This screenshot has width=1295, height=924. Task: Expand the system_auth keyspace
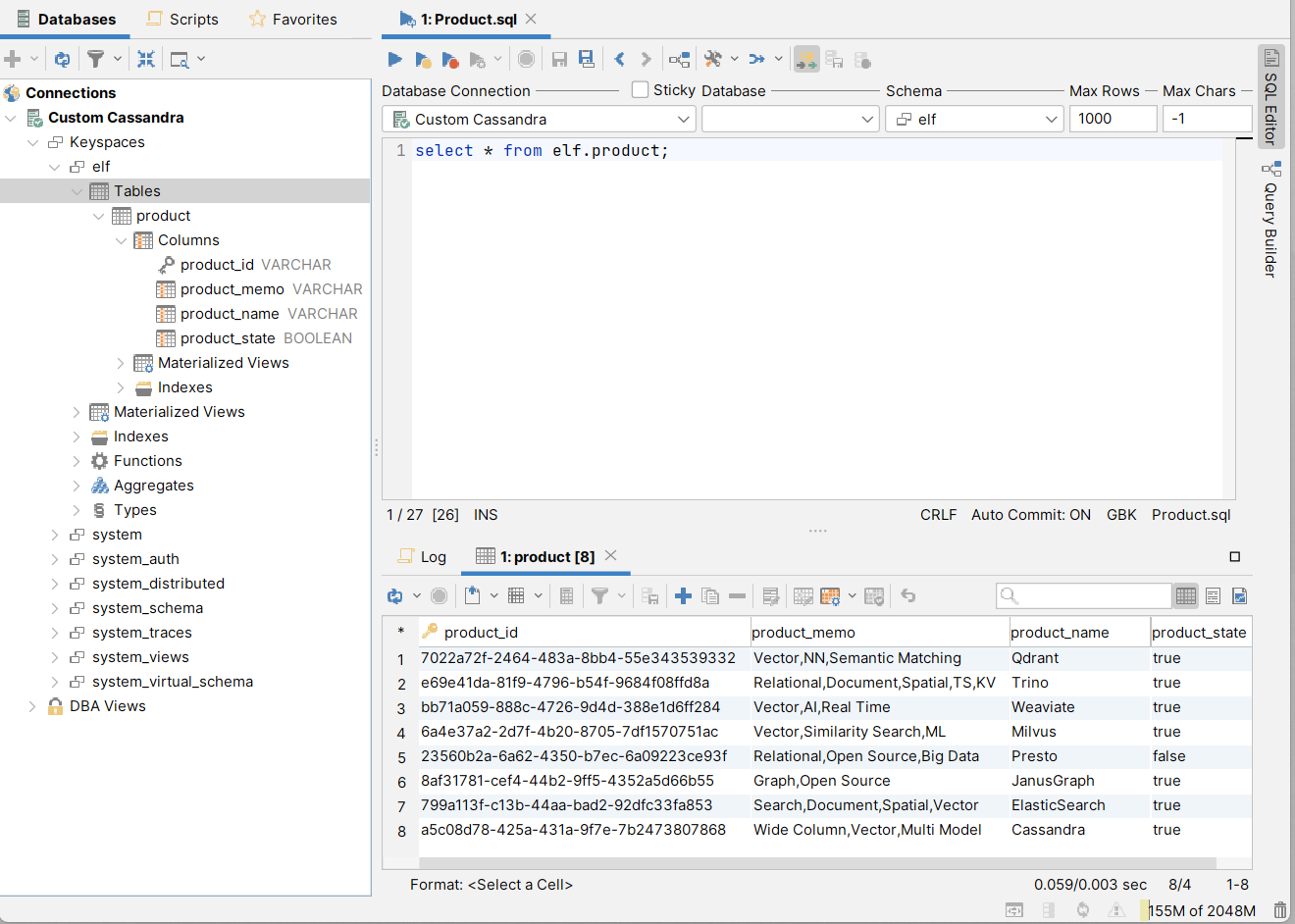click(x=55, y=559)
